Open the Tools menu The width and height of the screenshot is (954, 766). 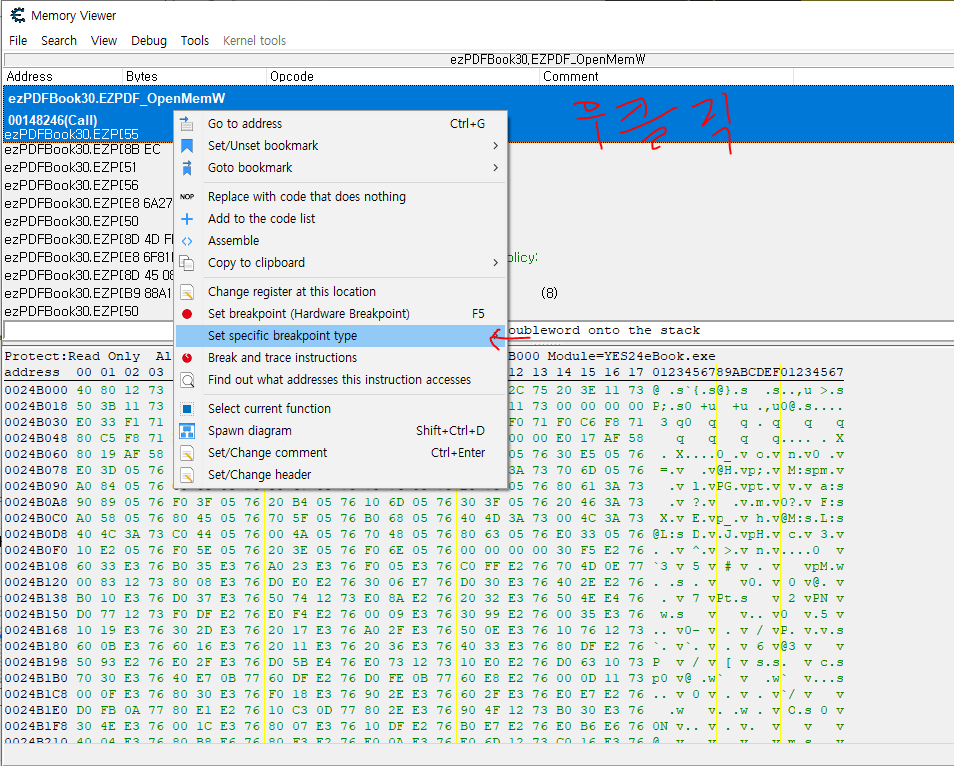point(195,41)
